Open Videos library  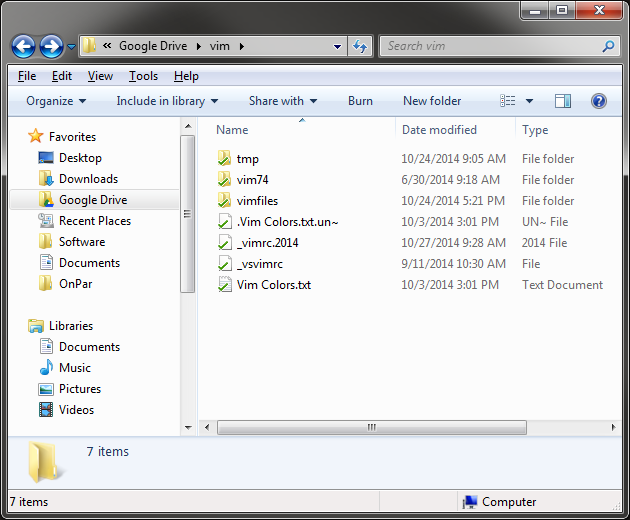click(76, 409)
